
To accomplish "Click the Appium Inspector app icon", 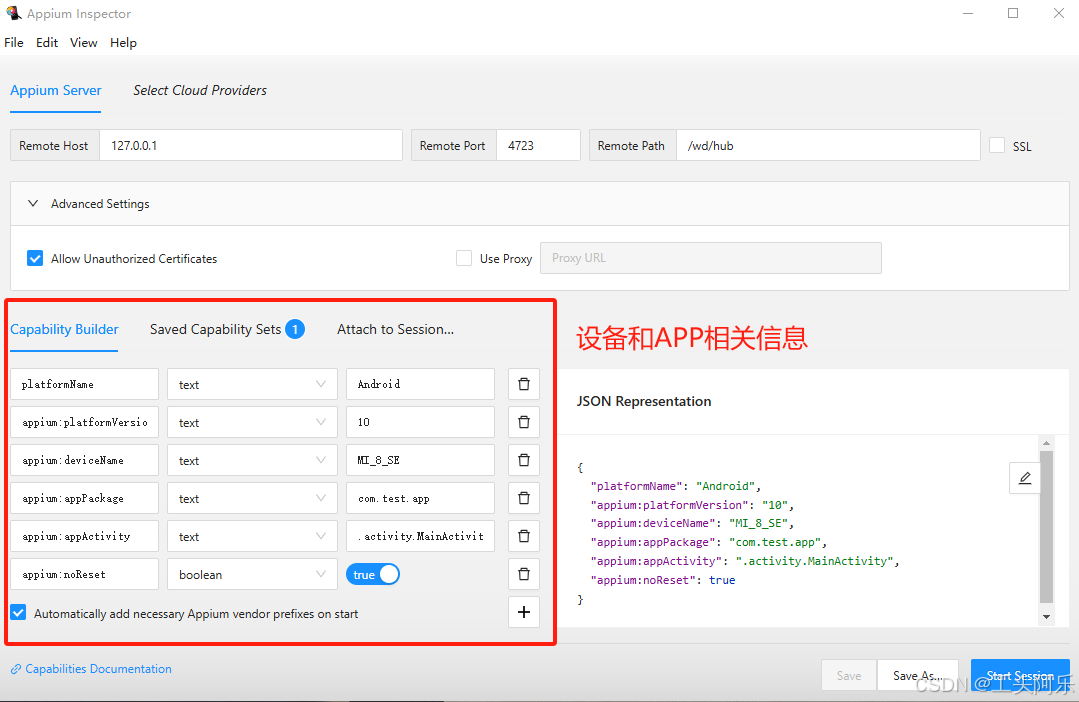I will 13,13.
